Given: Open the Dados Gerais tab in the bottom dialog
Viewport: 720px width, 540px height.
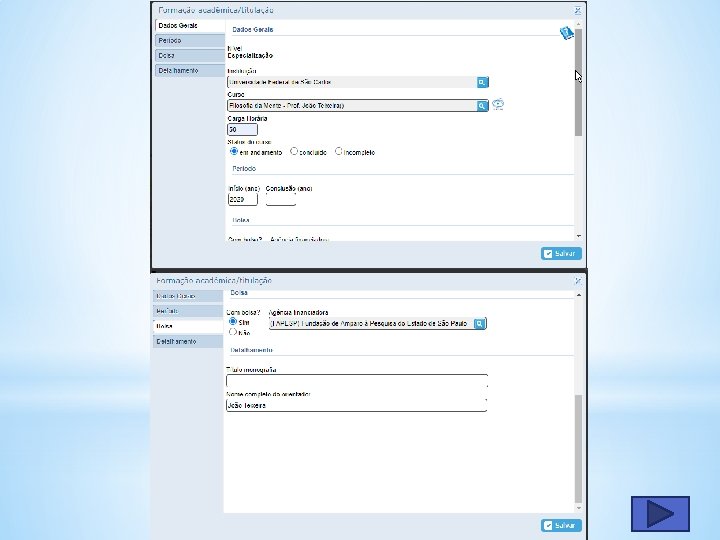Looking at the screenshot, I should coord(188,296).
